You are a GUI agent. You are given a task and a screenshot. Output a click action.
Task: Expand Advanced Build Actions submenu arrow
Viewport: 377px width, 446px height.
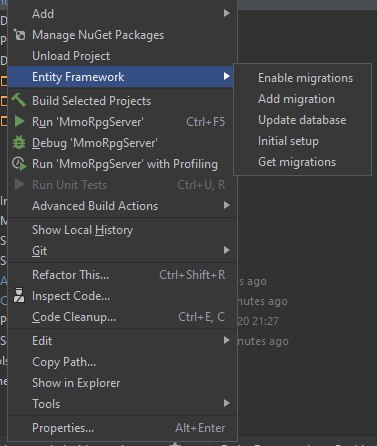point(227,205)
